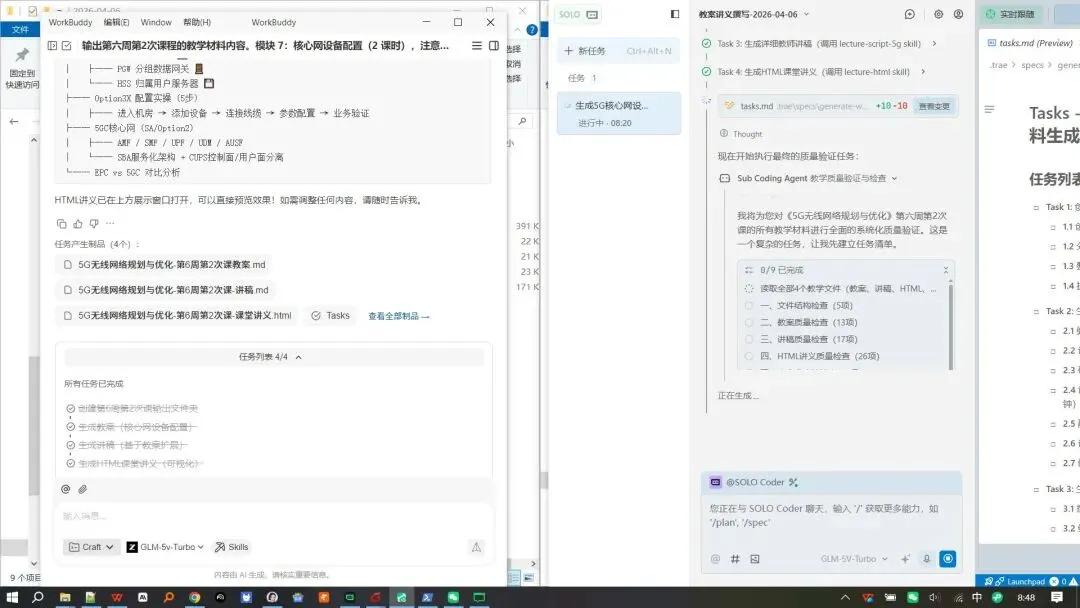Open the Trae user account icon

[x=958, y=14]
